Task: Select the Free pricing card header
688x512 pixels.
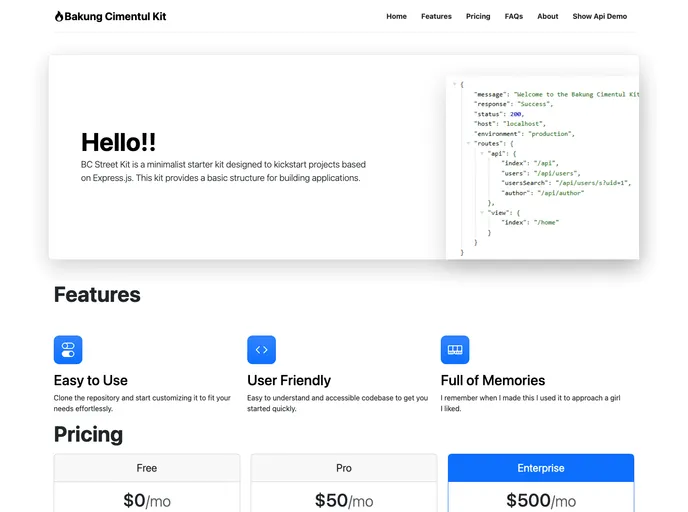Action: tap(147, 468)
